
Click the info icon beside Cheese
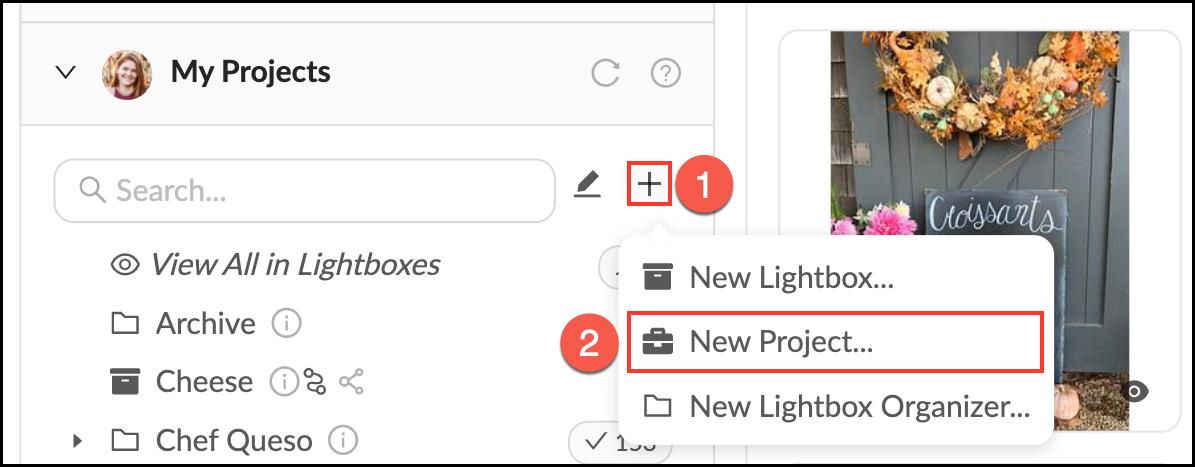(x=285, y=381)
